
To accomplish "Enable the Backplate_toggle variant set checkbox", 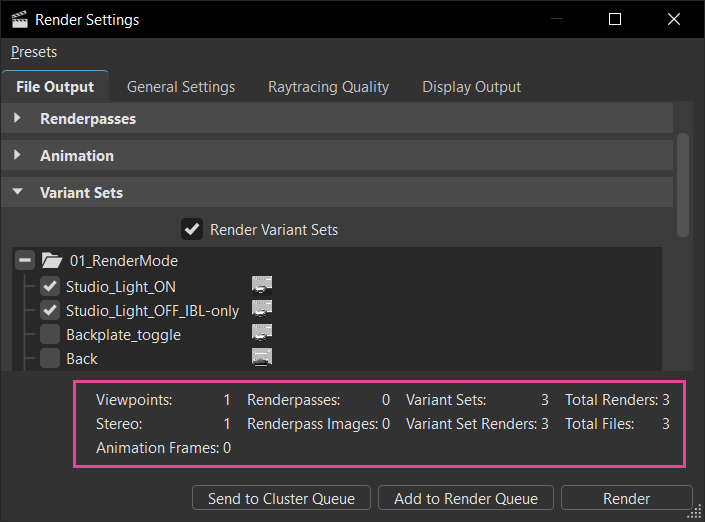I will tap(50, 334).
